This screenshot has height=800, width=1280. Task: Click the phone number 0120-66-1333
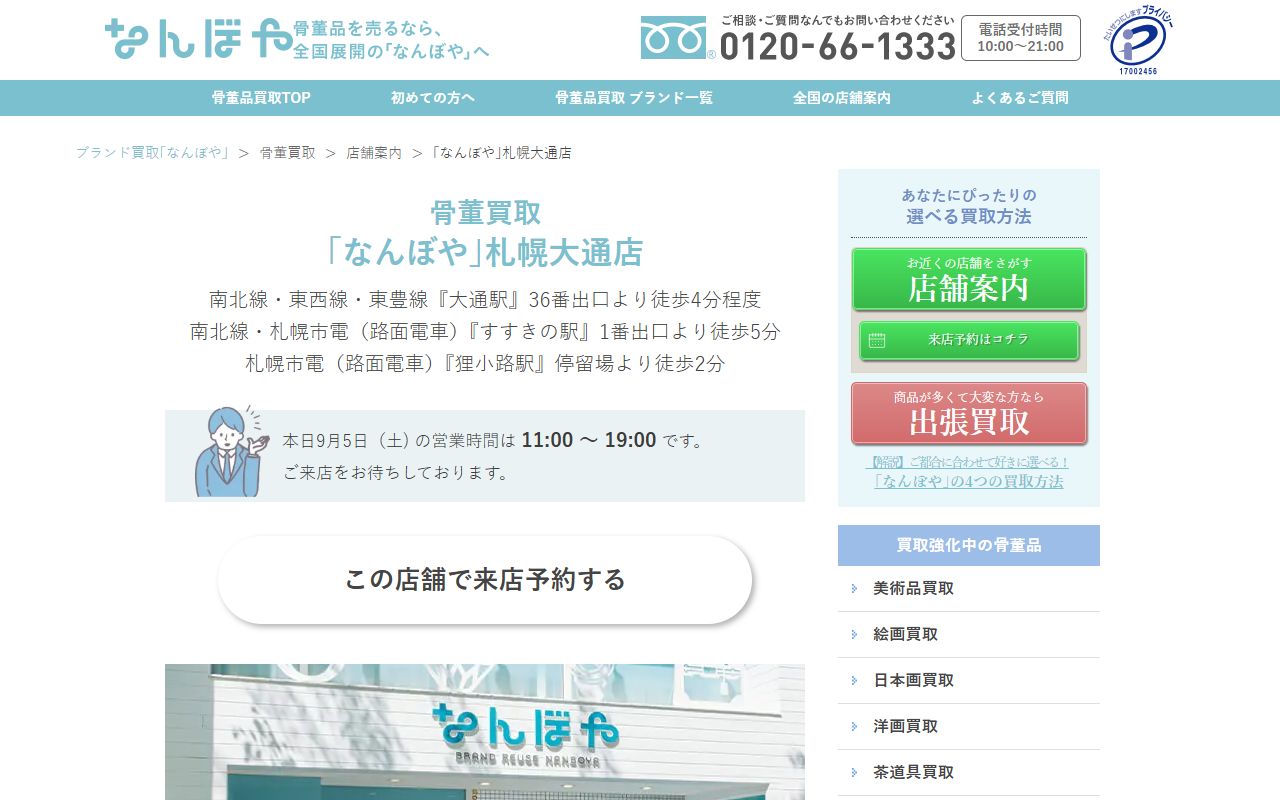(838, 46)
